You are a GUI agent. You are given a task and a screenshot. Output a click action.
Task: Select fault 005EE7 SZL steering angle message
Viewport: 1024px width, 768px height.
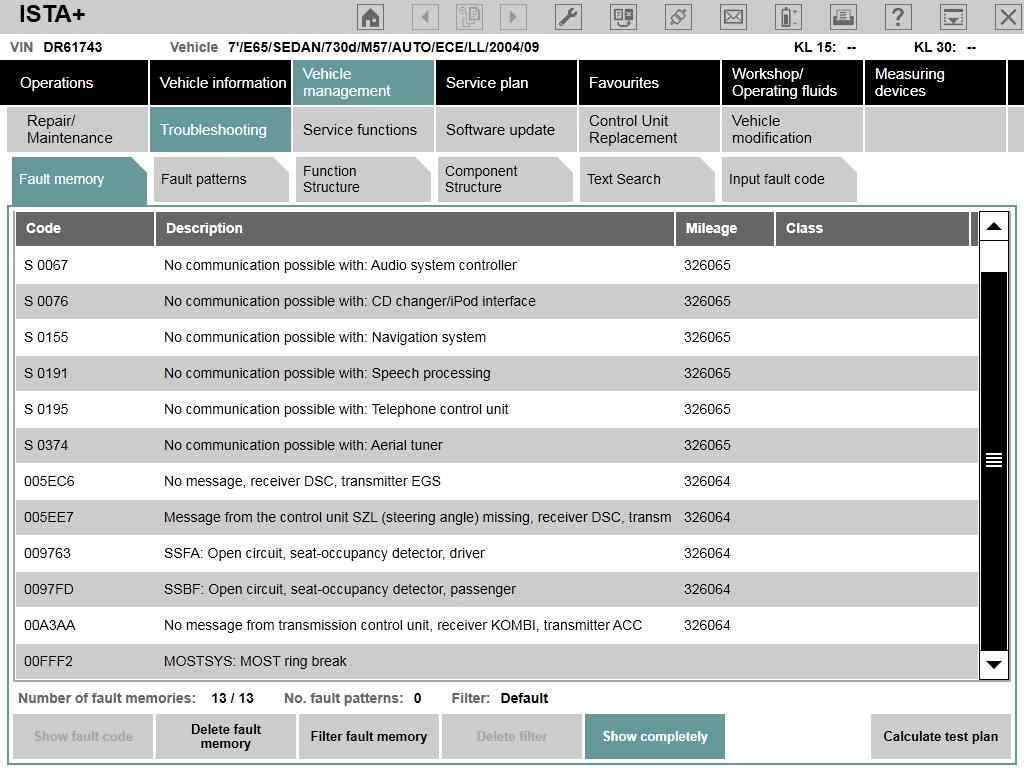tap(497, 517)
